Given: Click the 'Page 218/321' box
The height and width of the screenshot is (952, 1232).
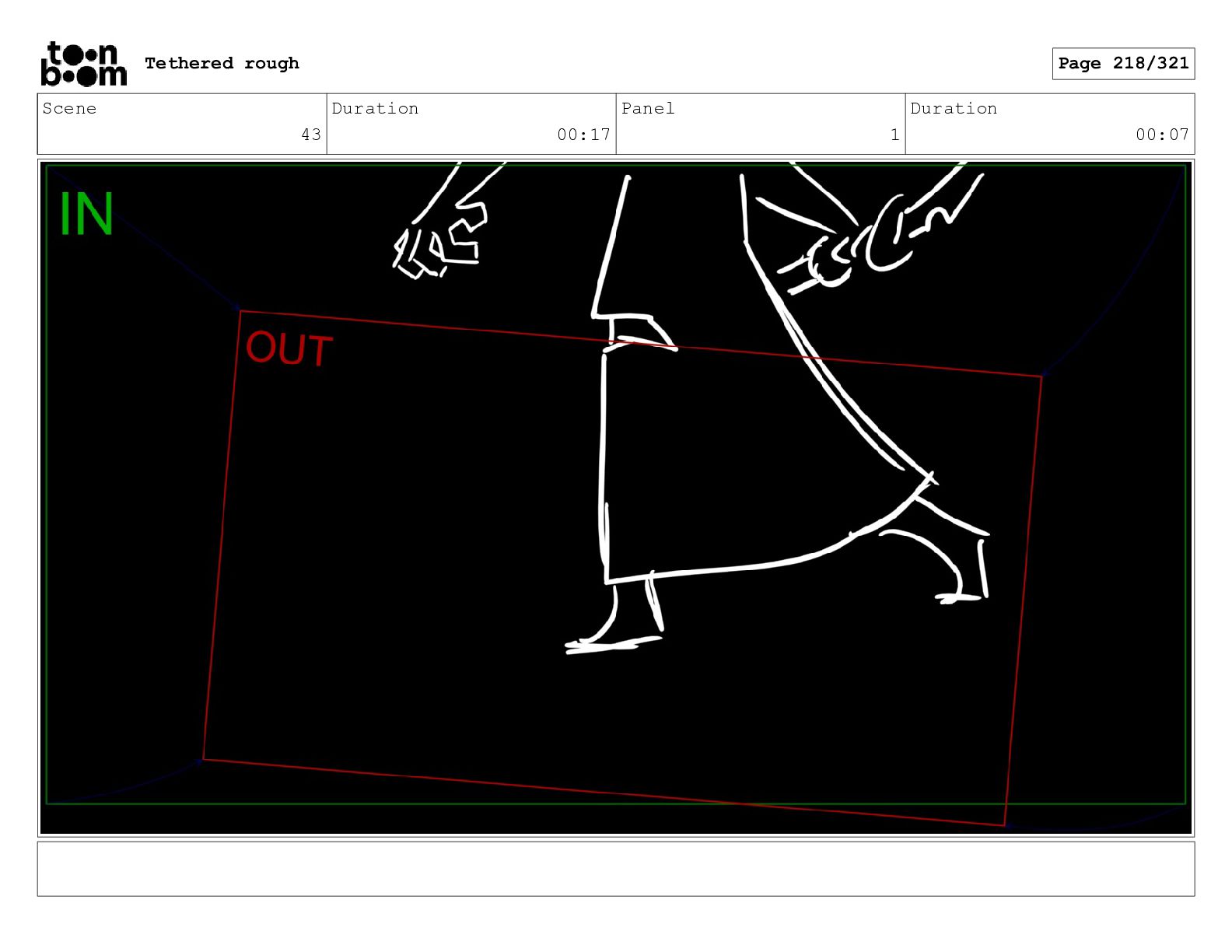Looking at the screenshot, I should coord(1123,64).
